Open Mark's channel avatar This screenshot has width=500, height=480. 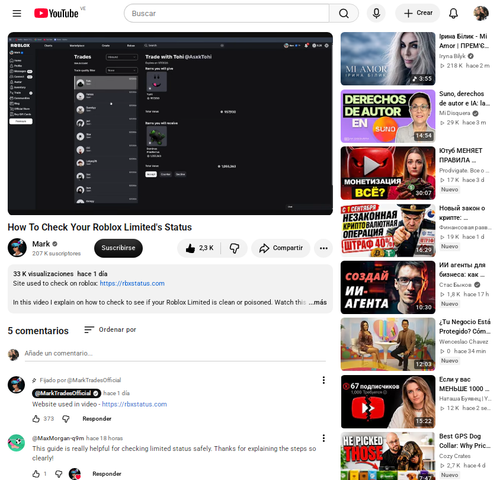pyautogui.click(x=17, y=248)
